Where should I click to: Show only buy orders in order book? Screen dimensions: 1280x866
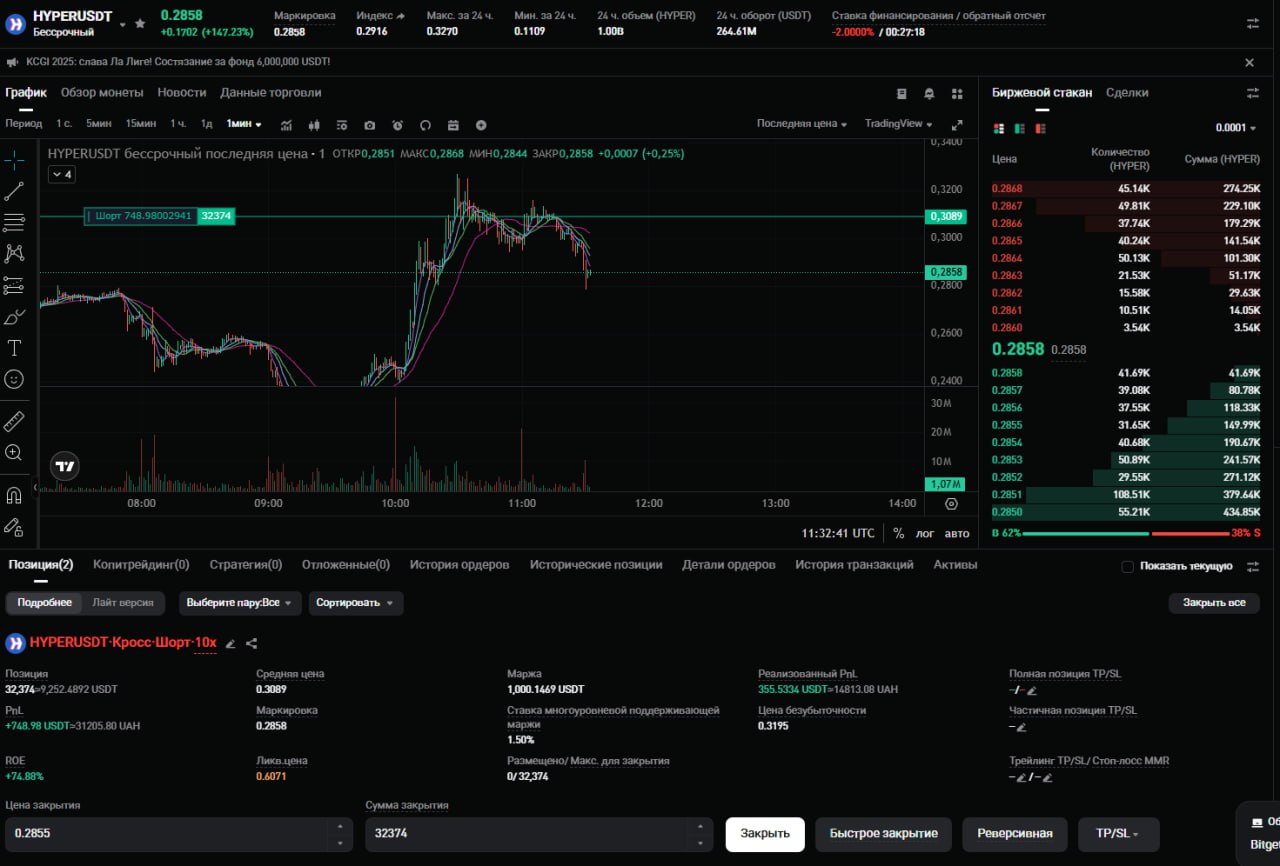1019,128
